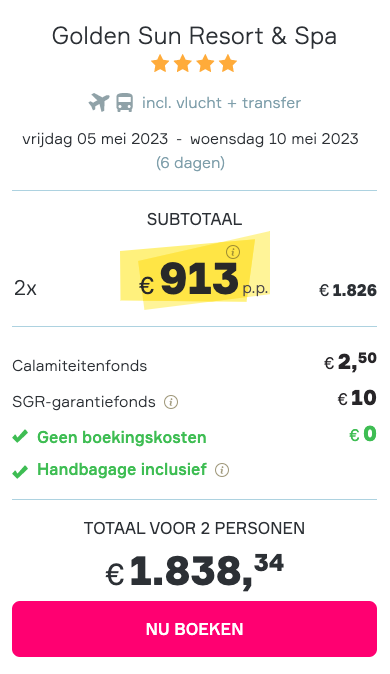Click the Handbagage inclusief label
The height and width of the screenshot is (674, 390).
coord(122,469)
